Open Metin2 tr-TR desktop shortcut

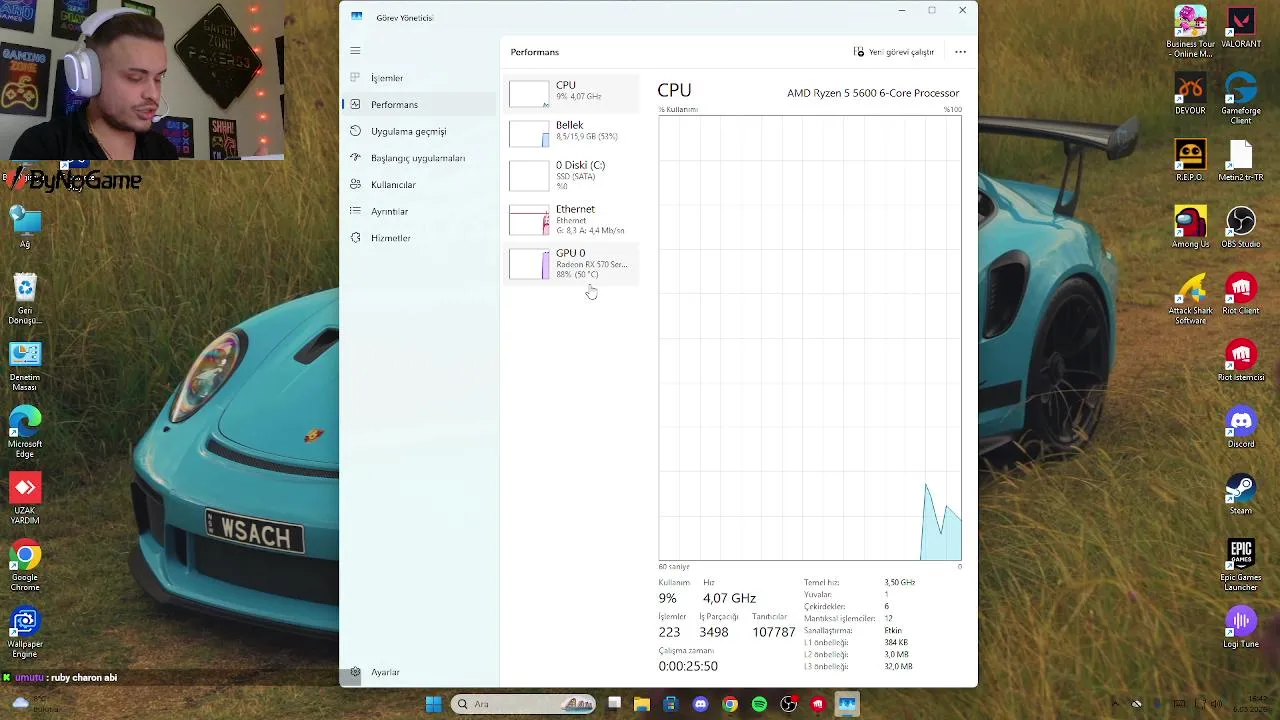tap(1241, 160)
